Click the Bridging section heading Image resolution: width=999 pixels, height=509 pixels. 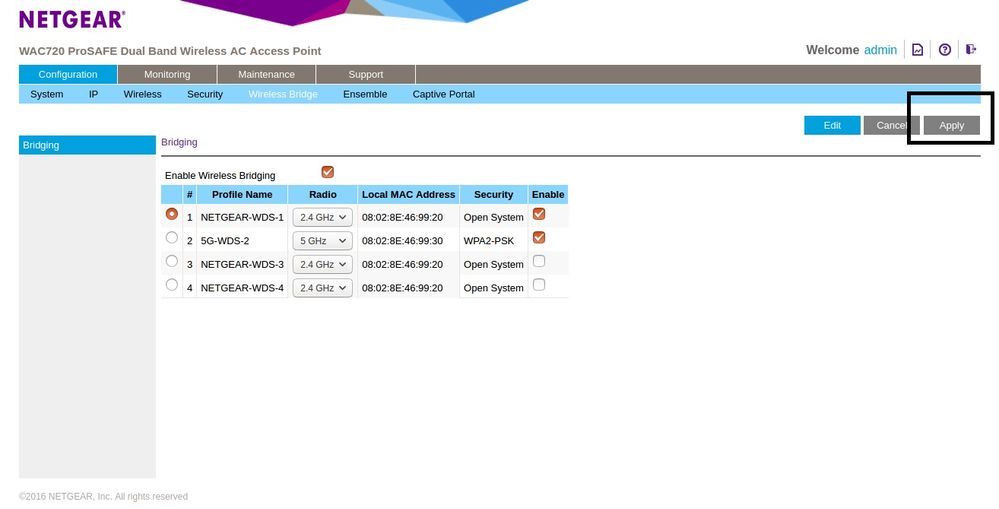coord(179,142)
